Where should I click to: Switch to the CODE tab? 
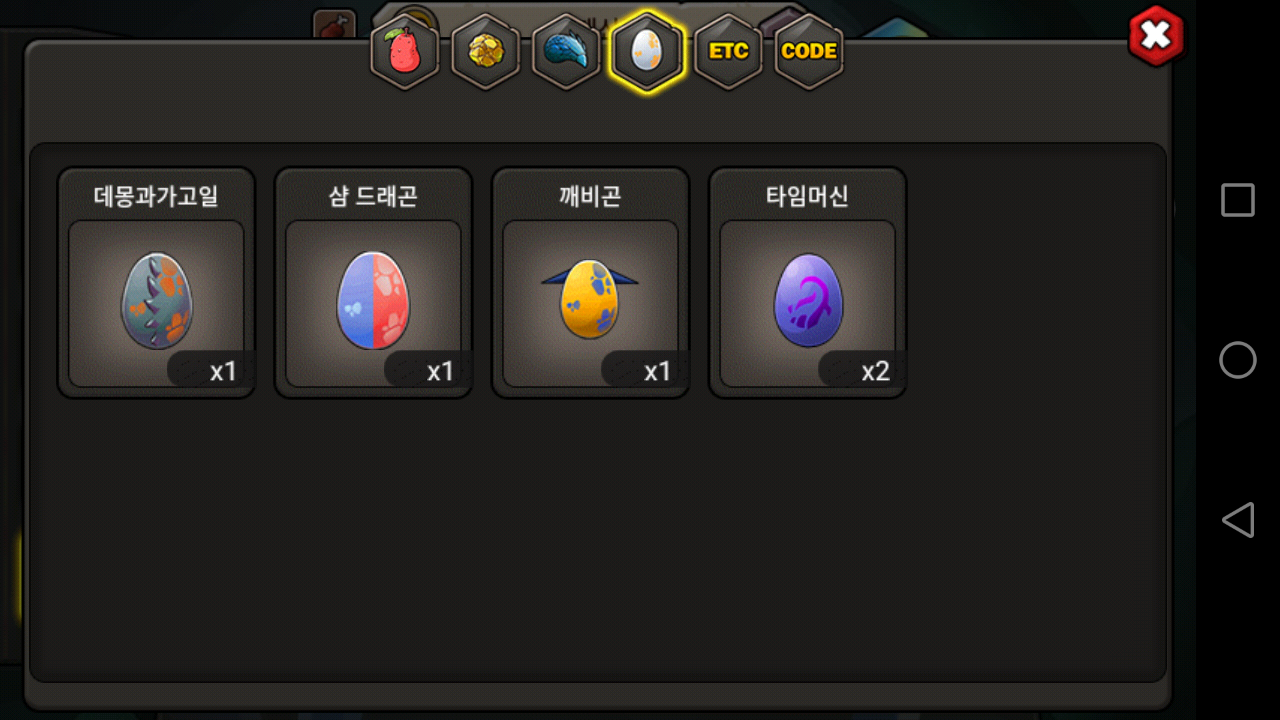point(809,52)
